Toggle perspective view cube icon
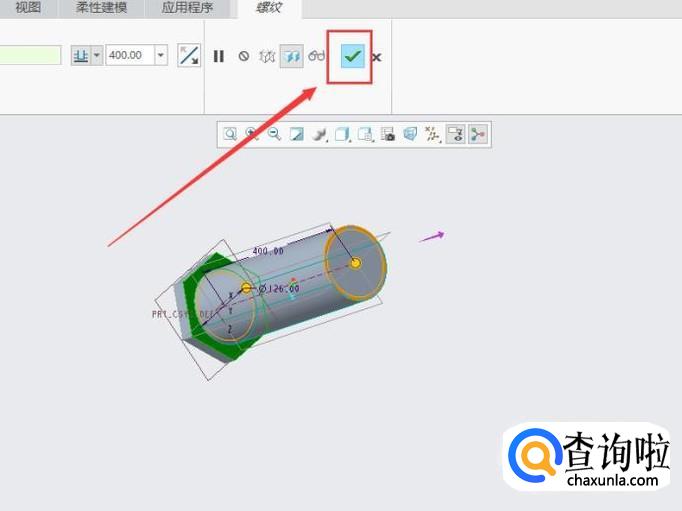 pyautogui.click(x=410, y=134)
